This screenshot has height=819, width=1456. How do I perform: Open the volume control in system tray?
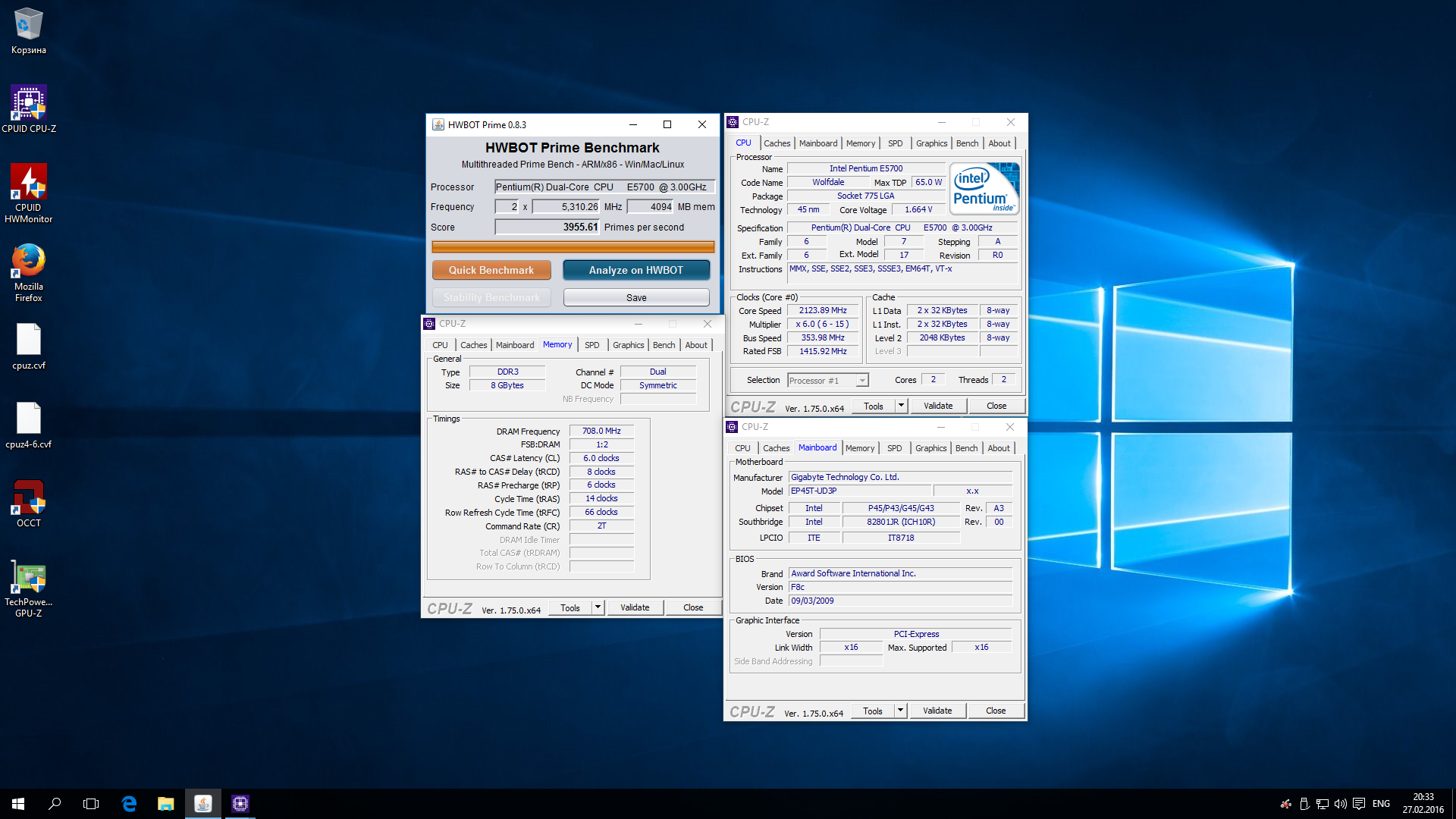pyautogui.click(x=1340, y=804)
